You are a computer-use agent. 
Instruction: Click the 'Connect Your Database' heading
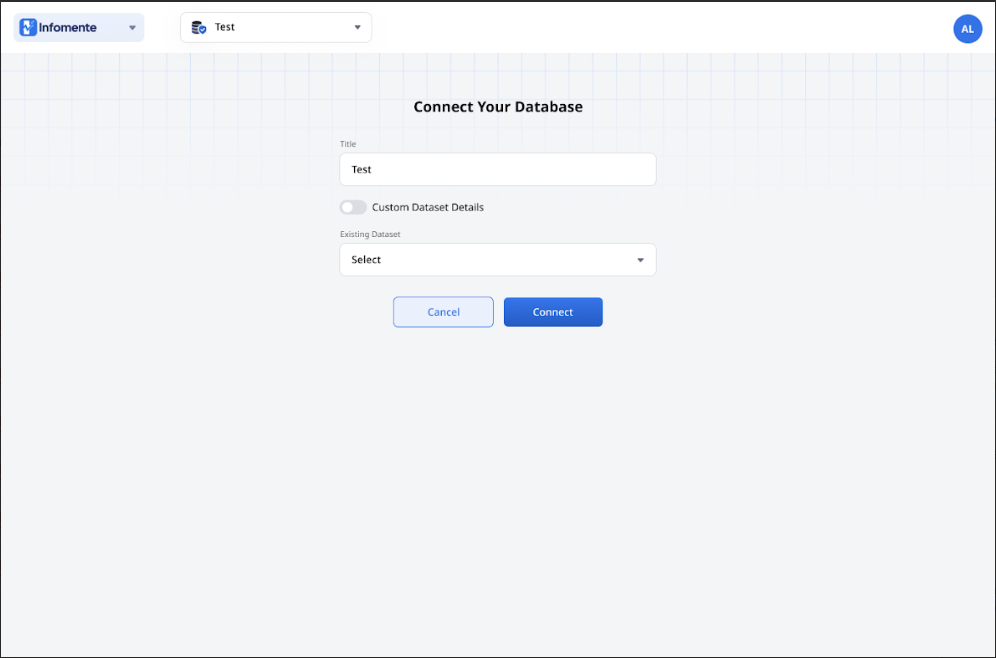click(x=498, y=107)
